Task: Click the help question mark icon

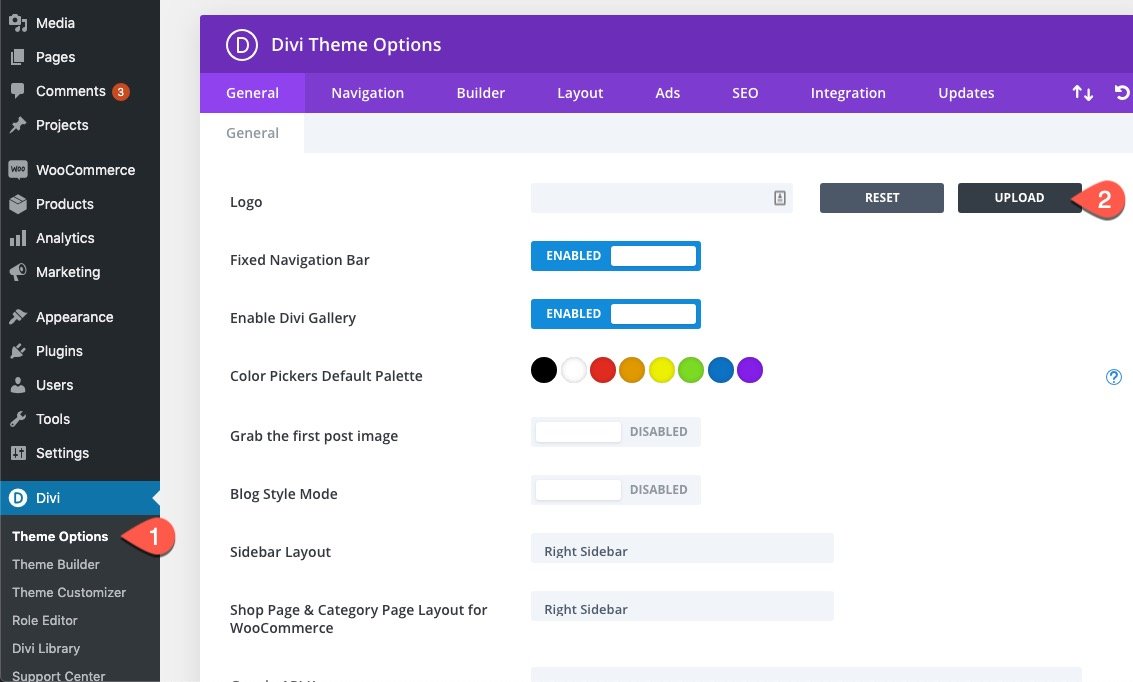Action: 1113,376
